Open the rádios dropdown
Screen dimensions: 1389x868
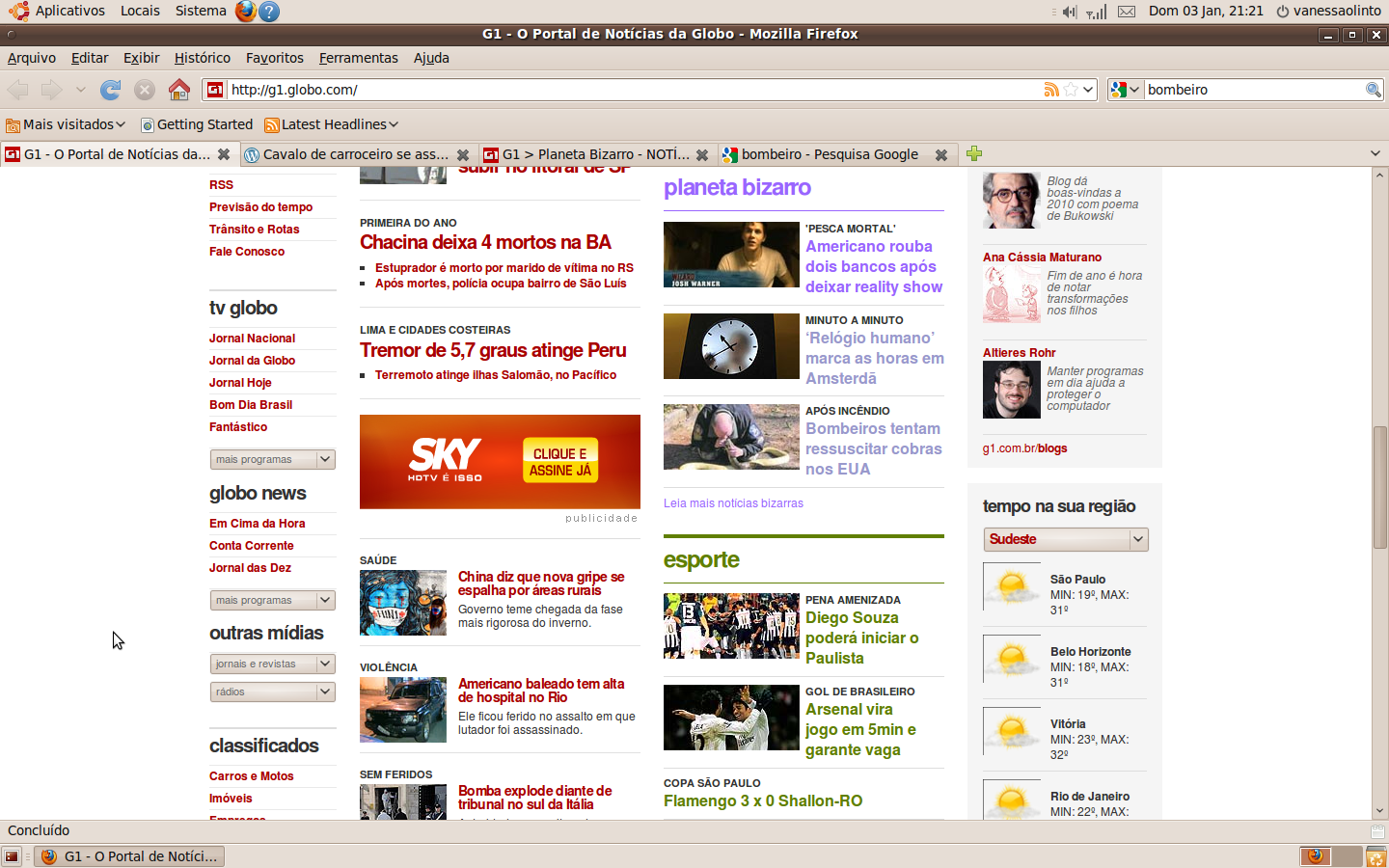tap(273, 692)
